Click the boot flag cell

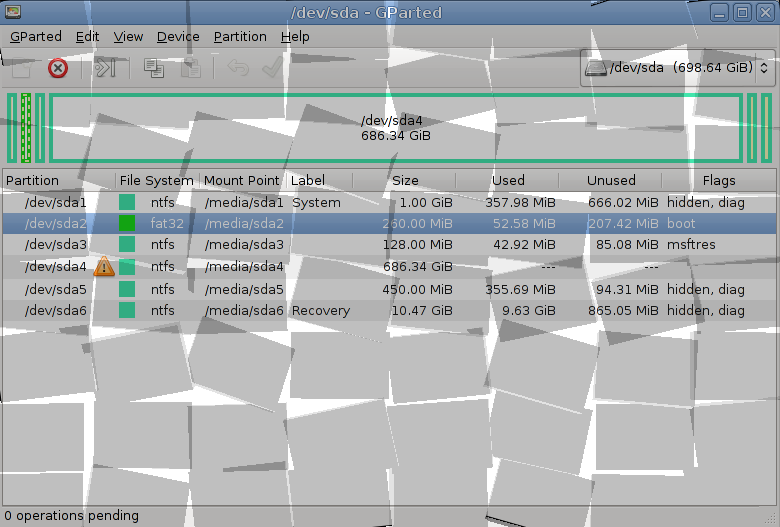coord(681,223)
